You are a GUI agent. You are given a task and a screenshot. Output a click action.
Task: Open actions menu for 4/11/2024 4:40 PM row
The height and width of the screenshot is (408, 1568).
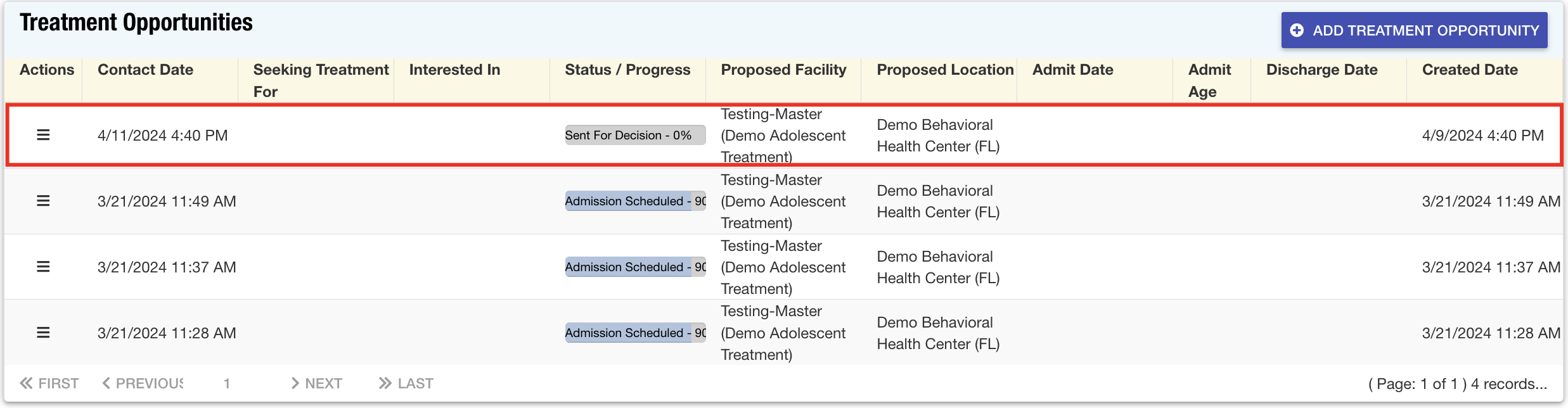click(x=43, y=135)
